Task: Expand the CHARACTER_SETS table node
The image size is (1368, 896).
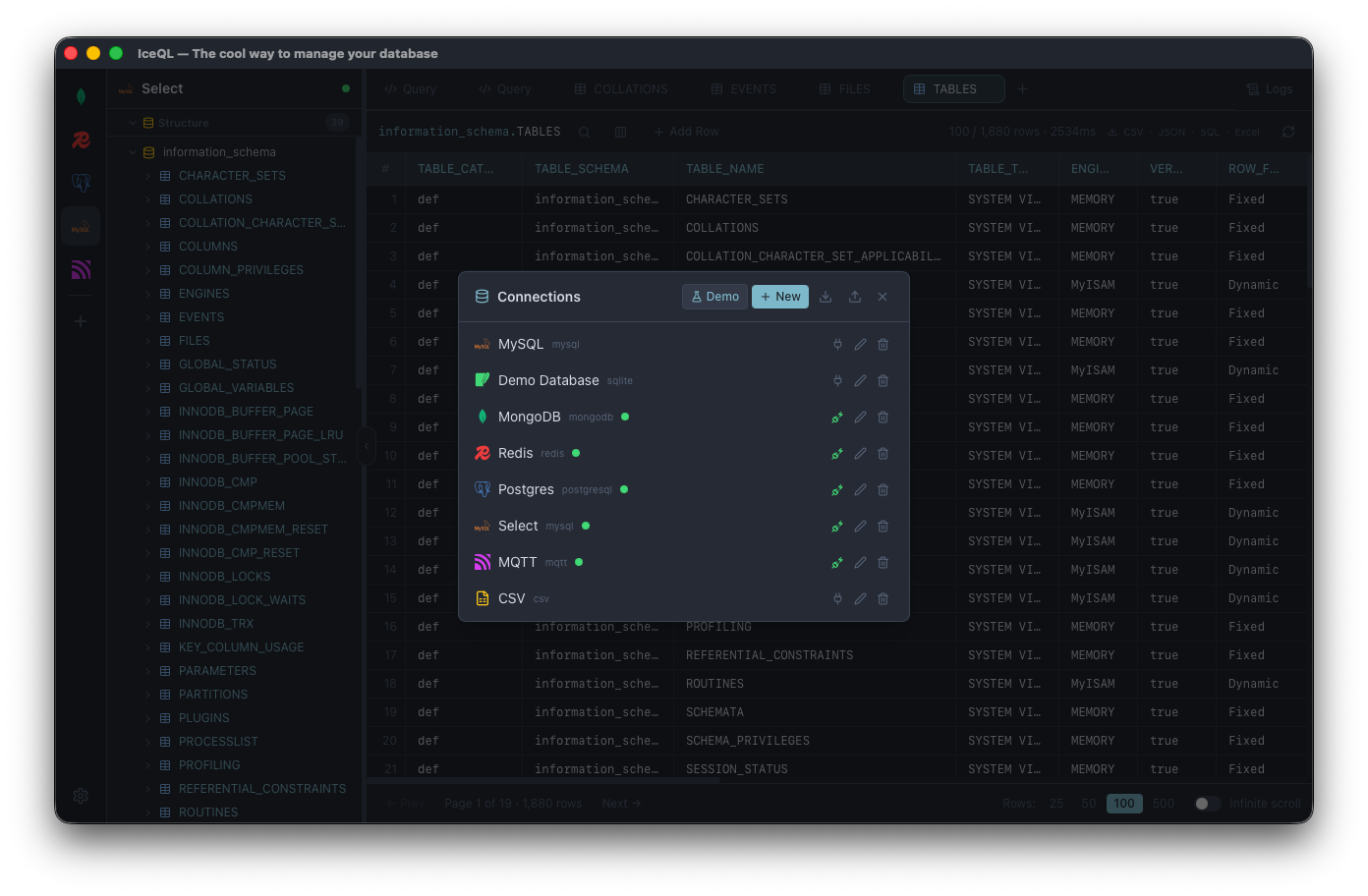Action: pyautogui.click(x=148, y=176)
